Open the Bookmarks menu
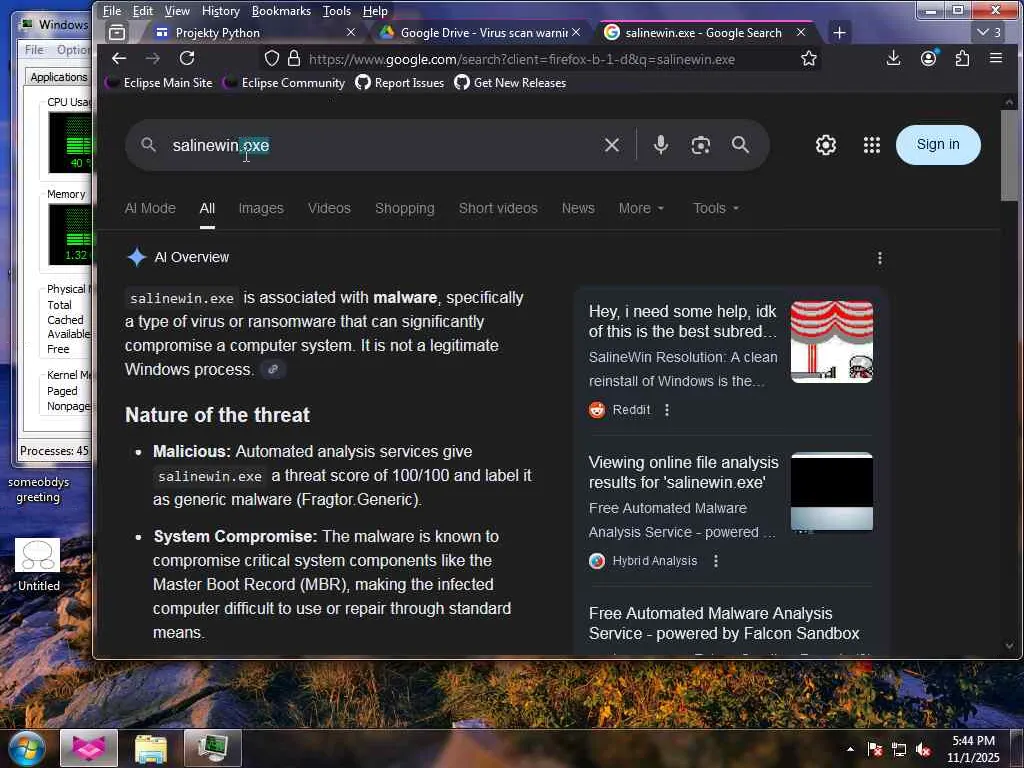Viewport: 1024px width, 768px height. (281, 10)
